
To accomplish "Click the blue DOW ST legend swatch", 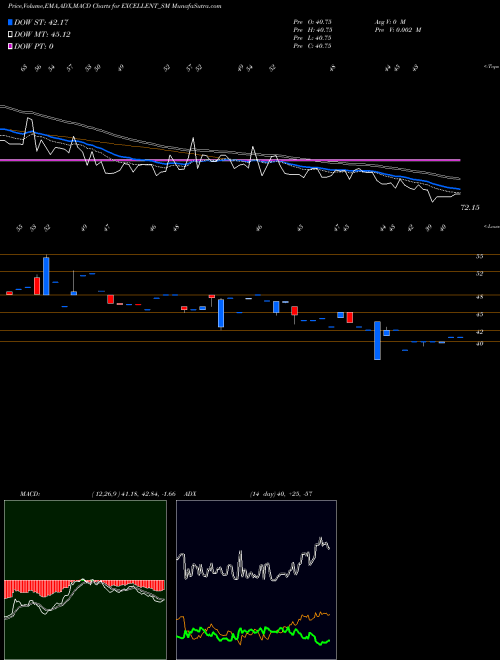I will (10, 22).
